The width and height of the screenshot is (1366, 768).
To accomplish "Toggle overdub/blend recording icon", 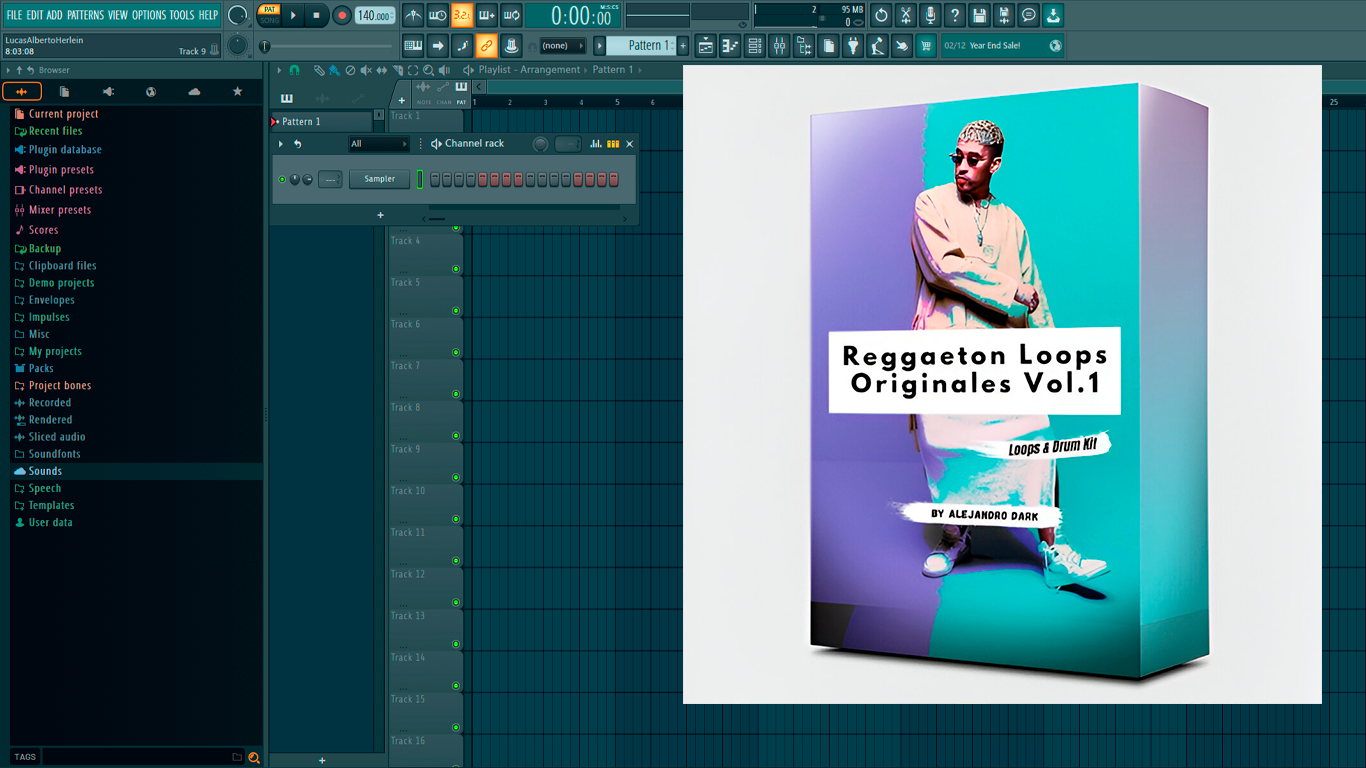I will tap(487, 15).
